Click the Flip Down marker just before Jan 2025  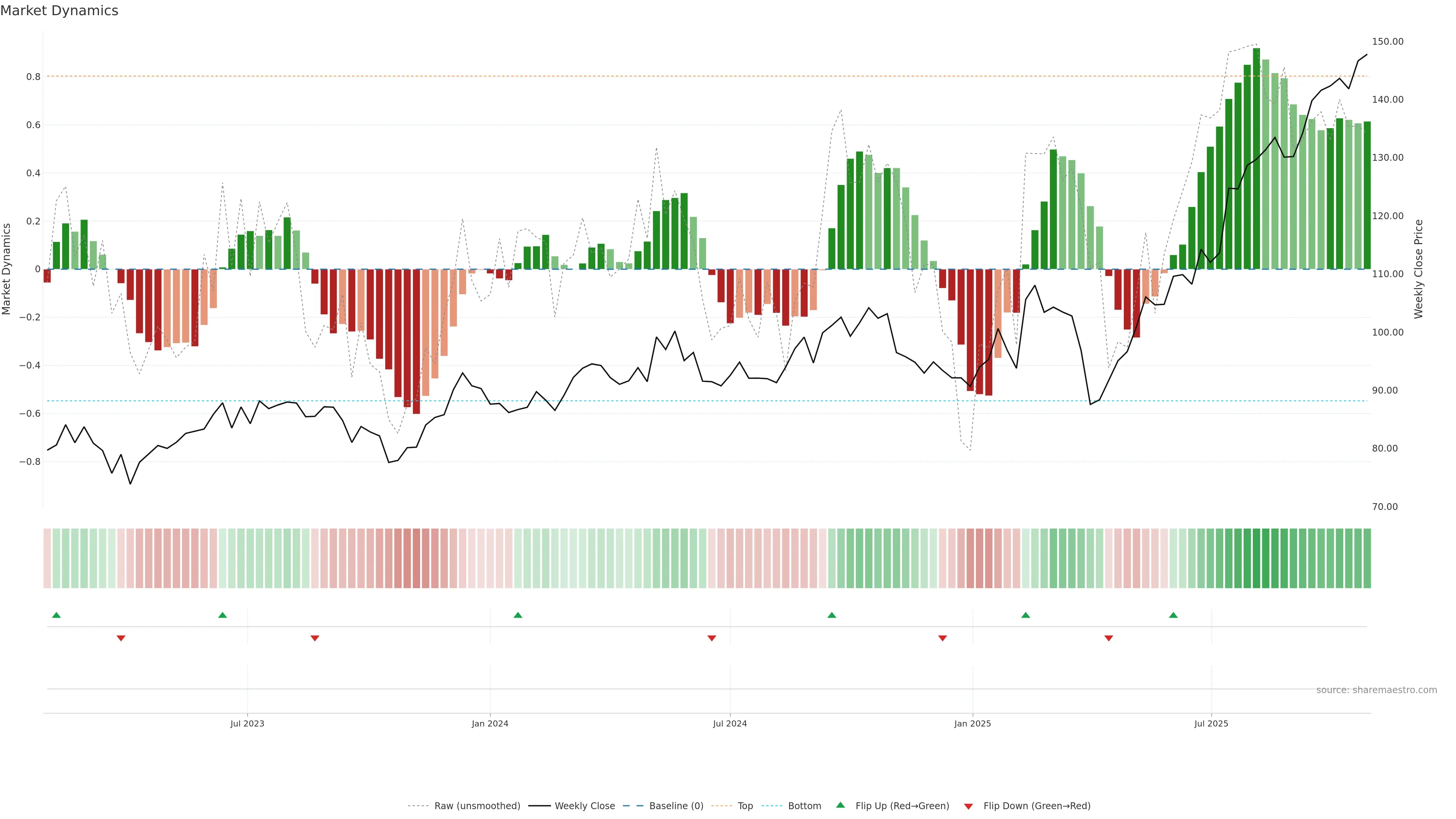tap(942, 638)
